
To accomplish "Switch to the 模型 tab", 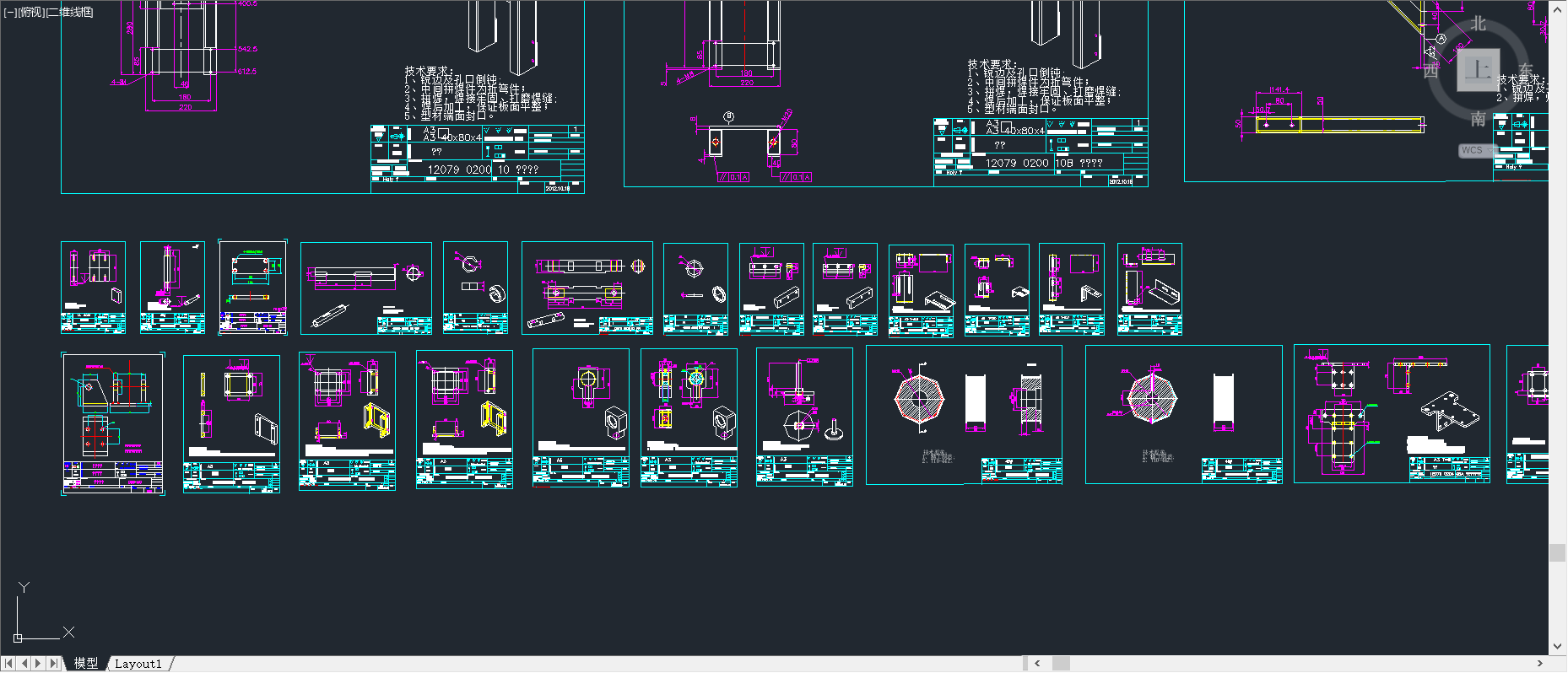I will click(86, 664).
